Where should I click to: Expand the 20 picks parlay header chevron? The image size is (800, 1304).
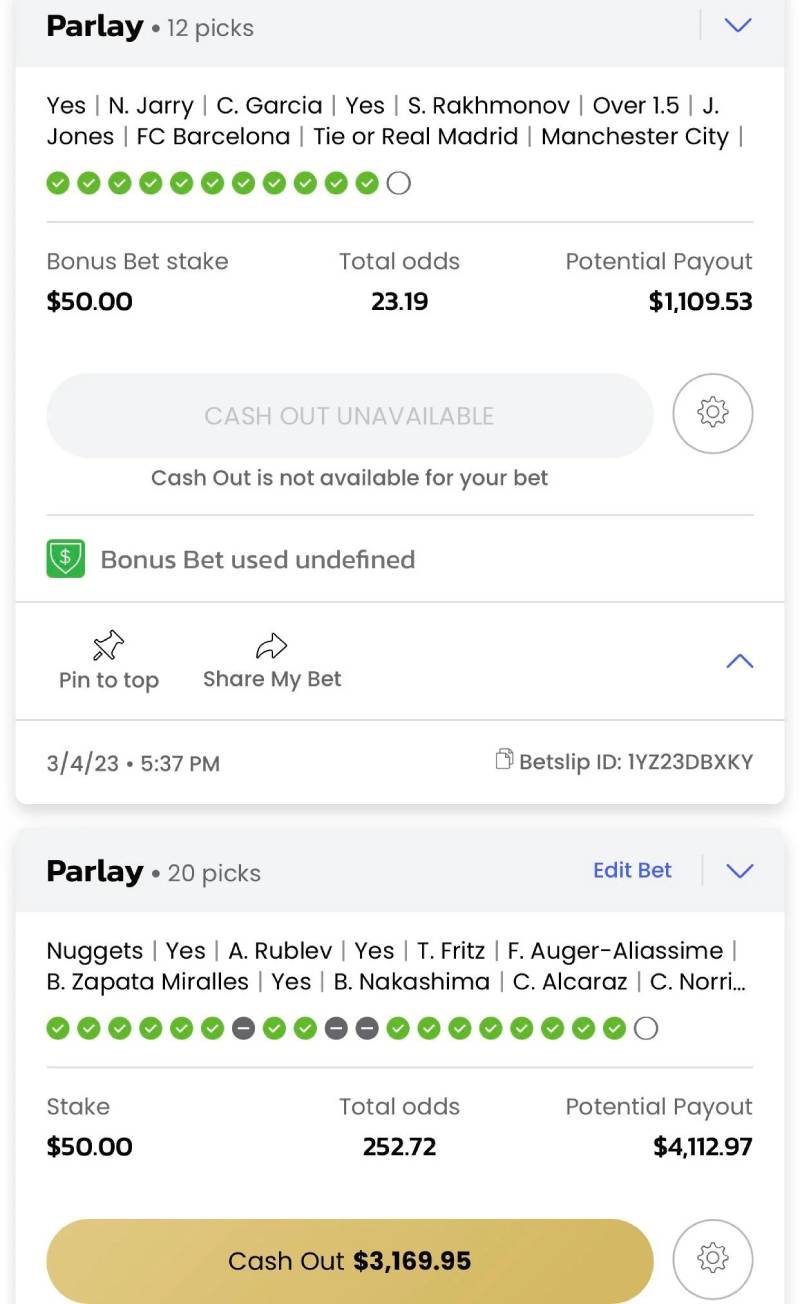click(x=739, y=871)
